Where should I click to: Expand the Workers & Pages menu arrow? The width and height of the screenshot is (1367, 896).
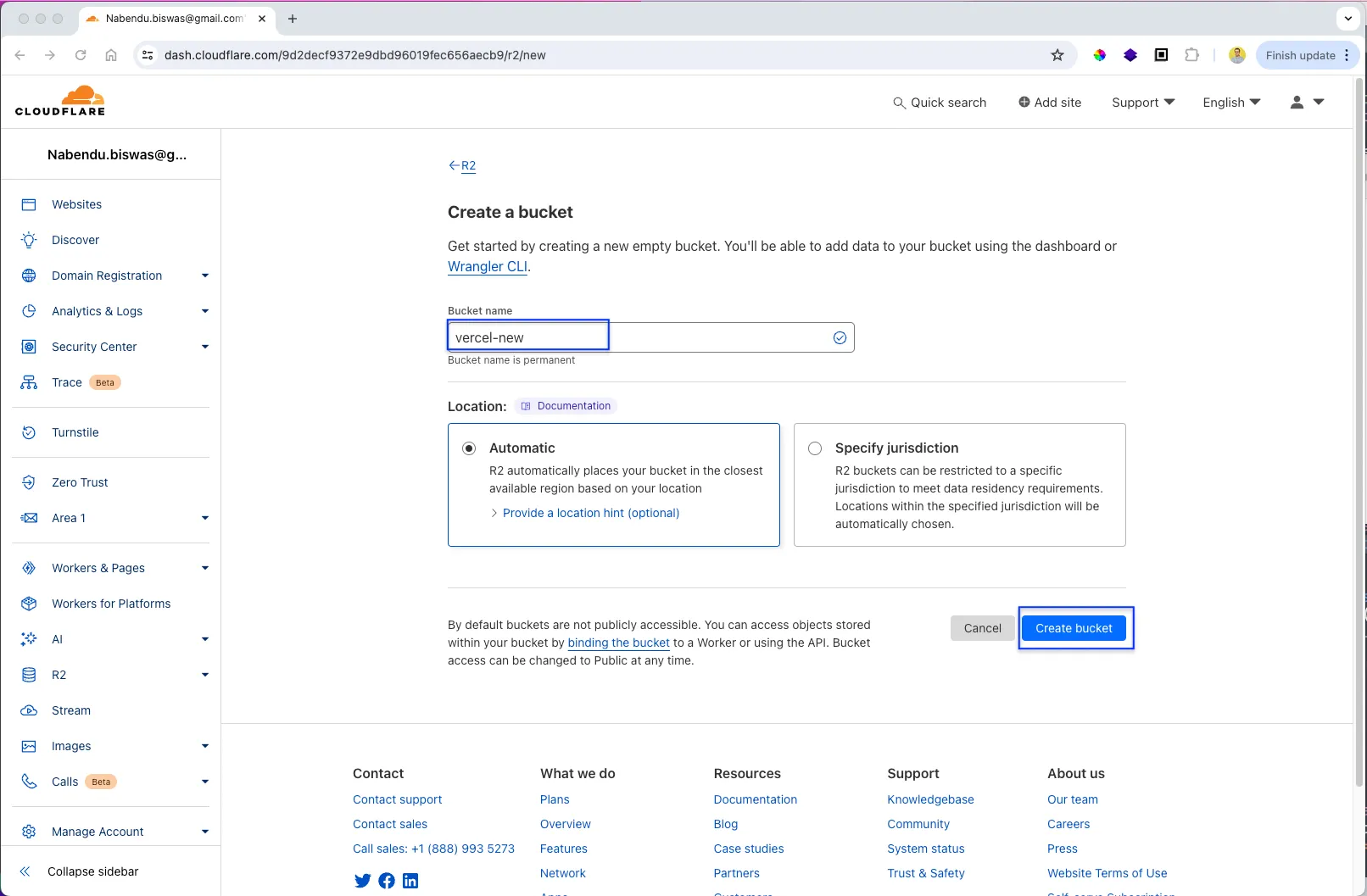(205, 568)
